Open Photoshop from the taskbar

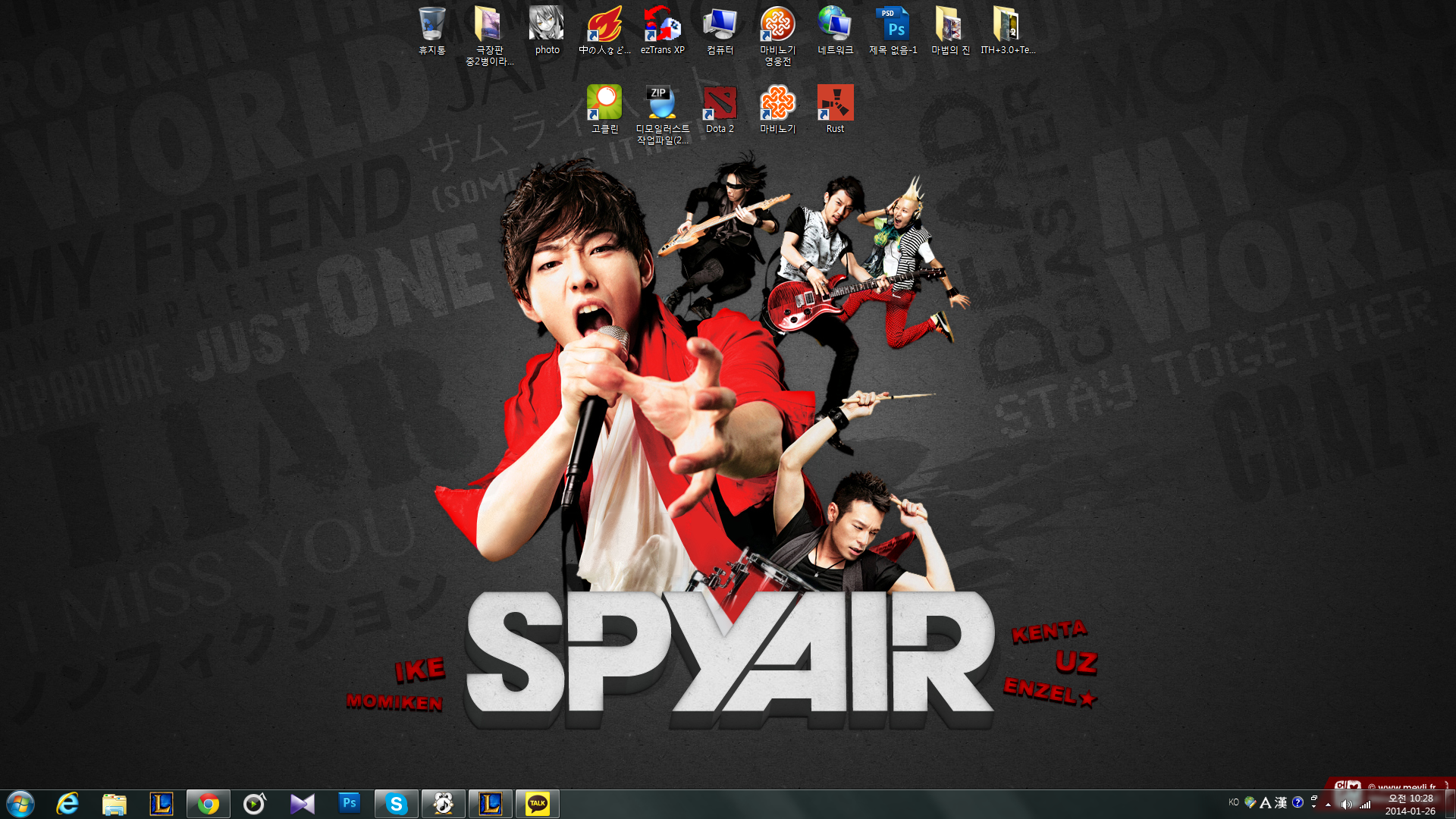pyautogui.click(x=349, y=804)
